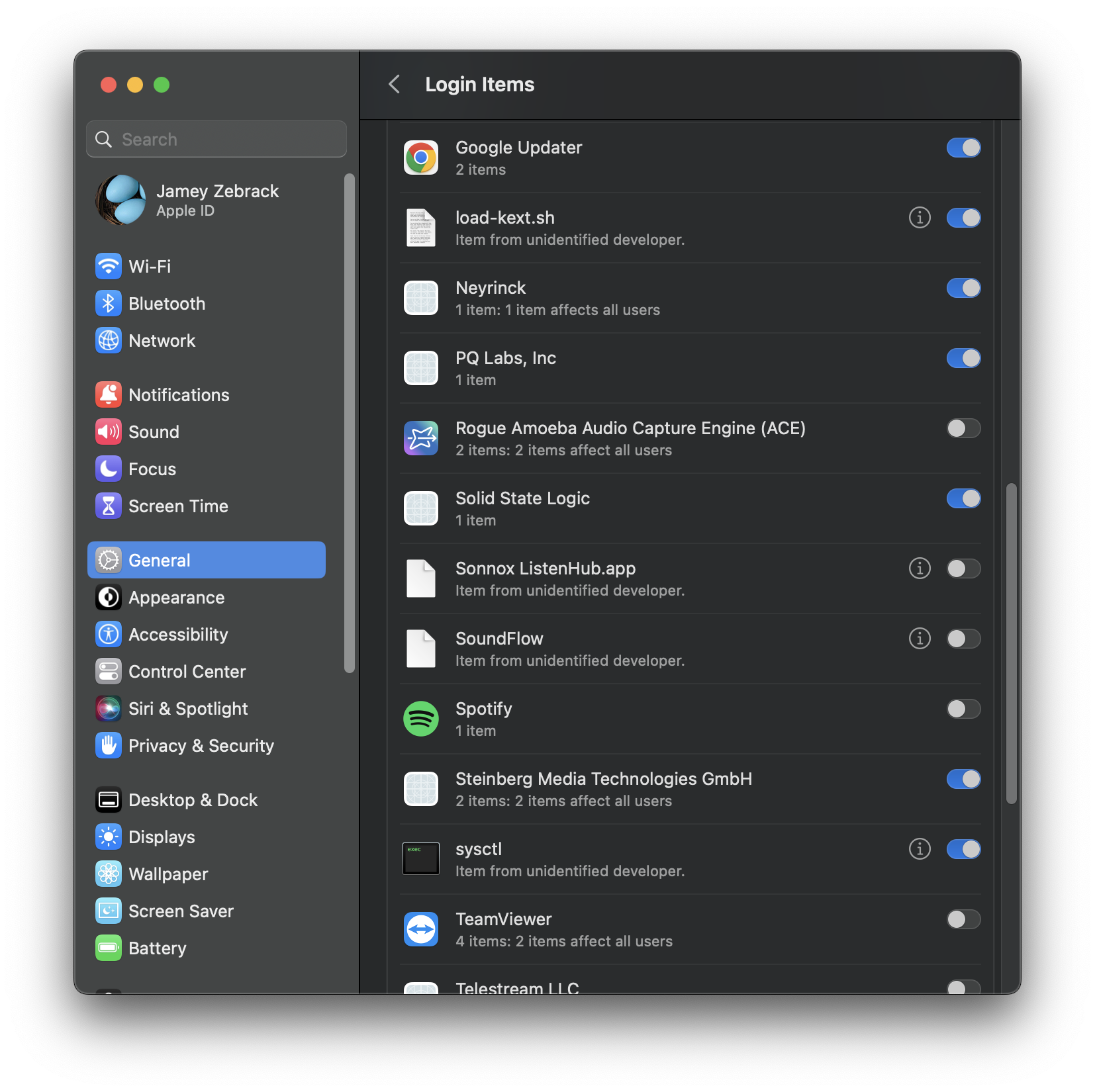The image size is (1095, 1092).
Task: Click the Wi-Fi sidebar icon
Action: (x=109, y=266)
